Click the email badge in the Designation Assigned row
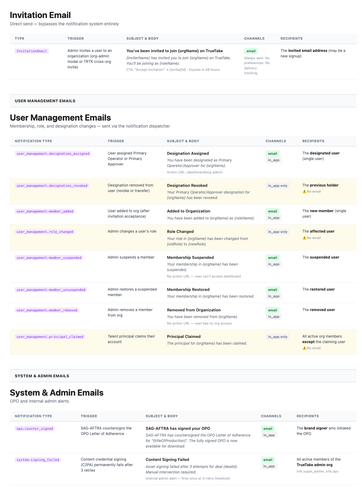The height and width of the screenshot is (500, 362). (x=273, y=154)
